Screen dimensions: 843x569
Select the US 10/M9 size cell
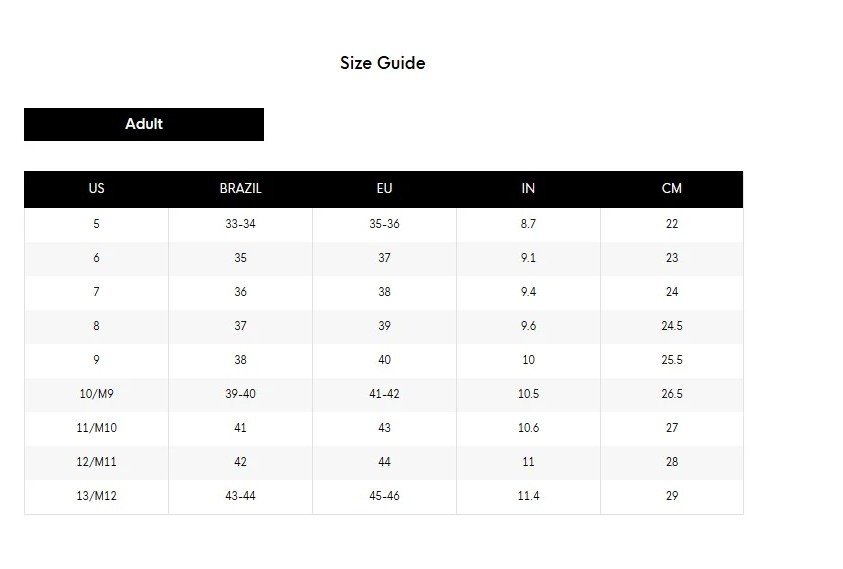tap(96, 394)
